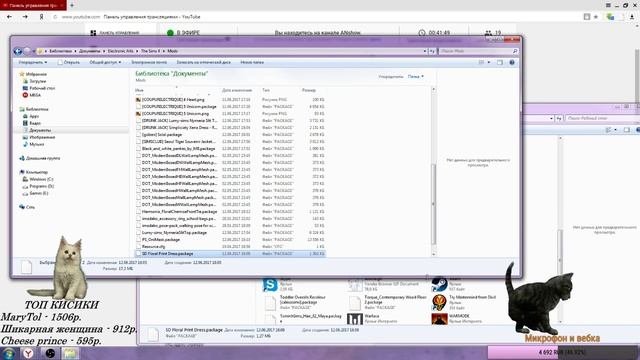This screenshot has width=640, height=360.
Task: Open new browser tab plus button
Action: coord(72,5)
